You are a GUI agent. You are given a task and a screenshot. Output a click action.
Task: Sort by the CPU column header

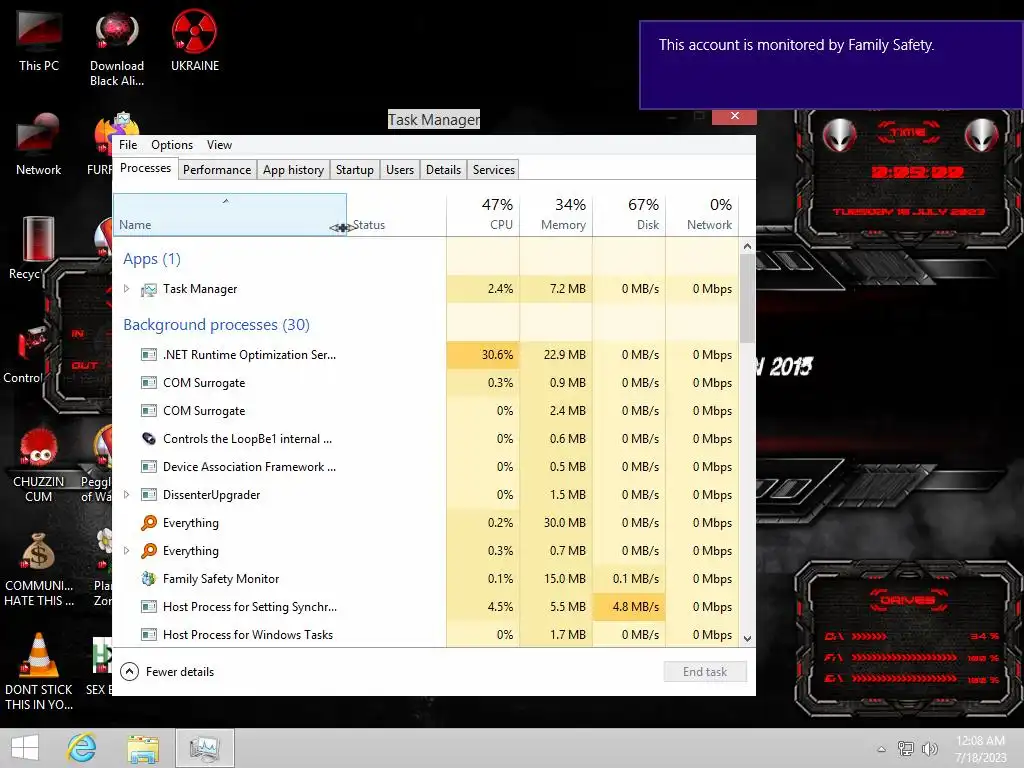[x=483, y=215]
